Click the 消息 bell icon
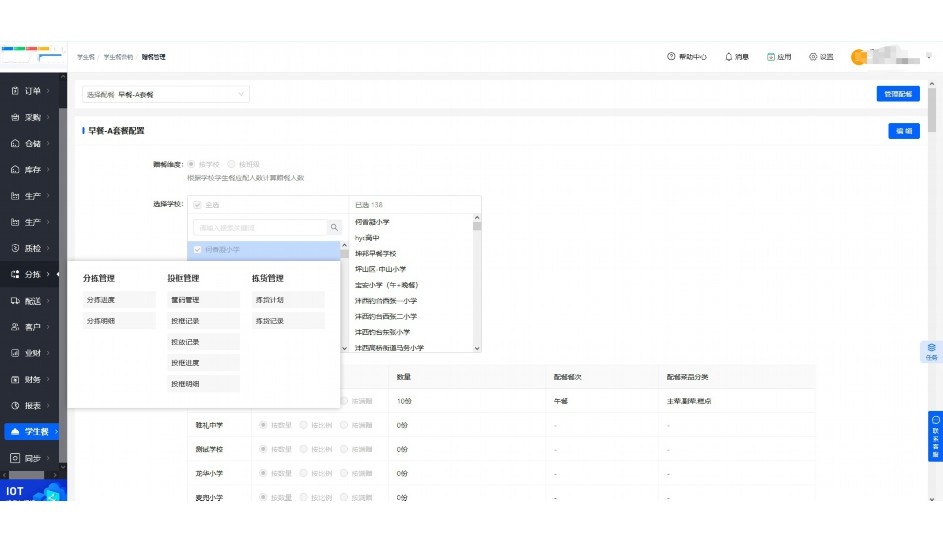The width and height of the screenshot is (943, 542). coord(729,57)
